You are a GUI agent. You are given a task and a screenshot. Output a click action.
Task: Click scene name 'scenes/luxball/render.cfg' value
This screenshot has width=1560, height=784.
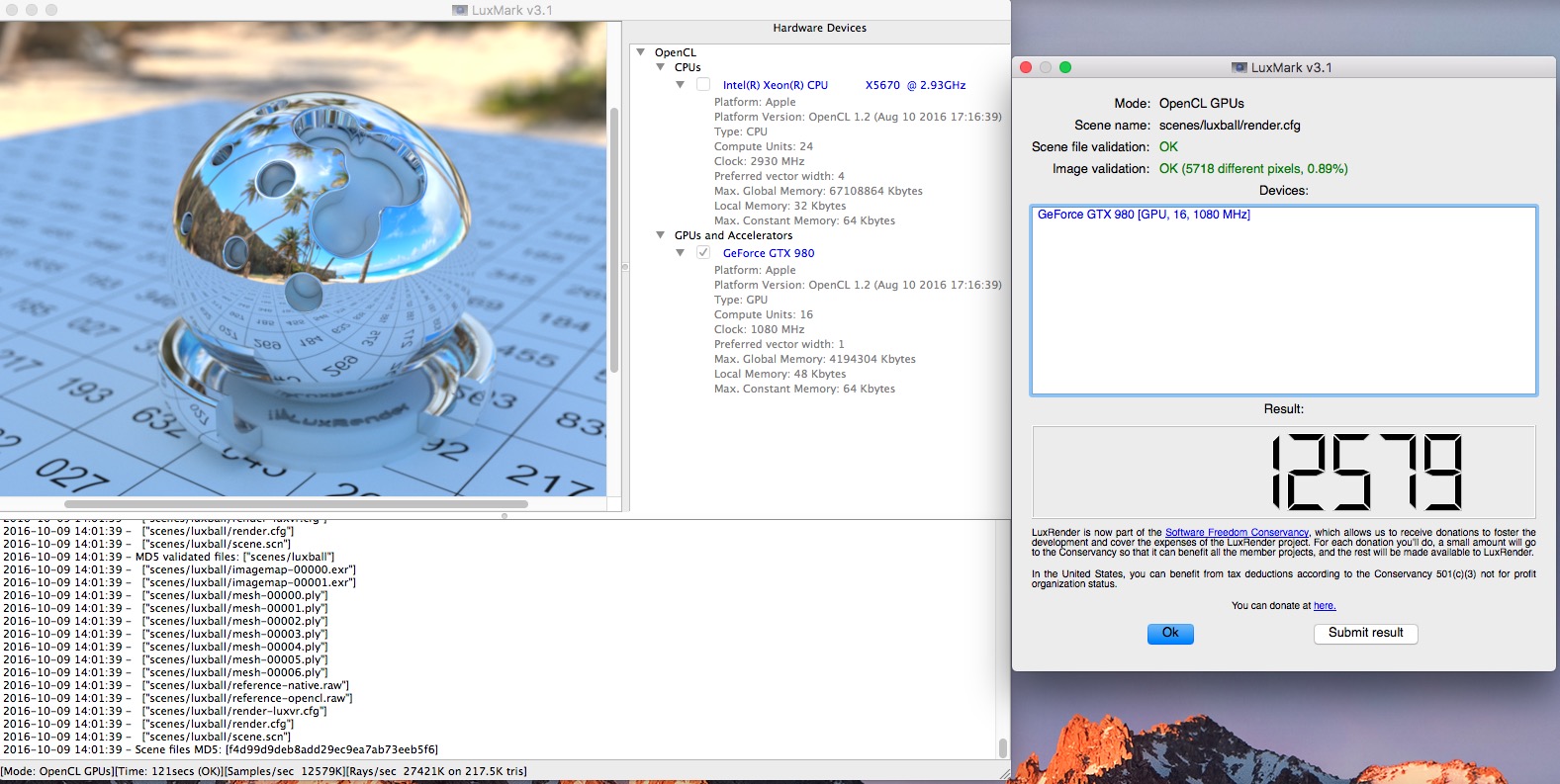pyautogui.click(x=1230, y=126)
